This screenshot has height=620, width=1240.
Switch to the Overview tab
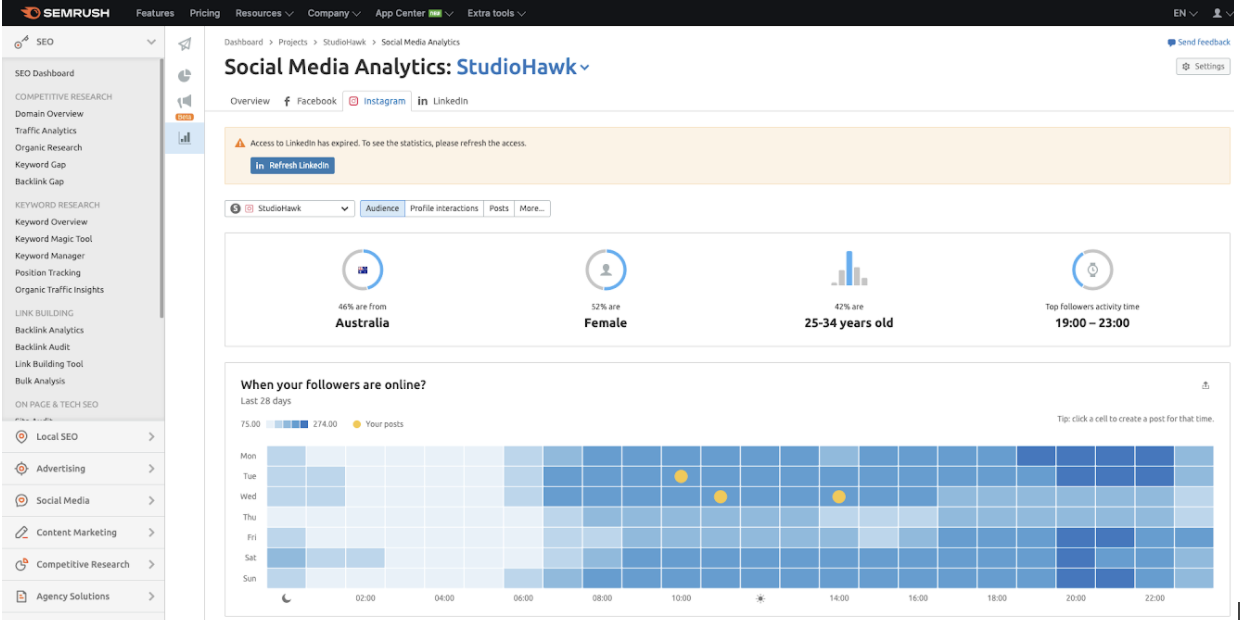(250, 101)
